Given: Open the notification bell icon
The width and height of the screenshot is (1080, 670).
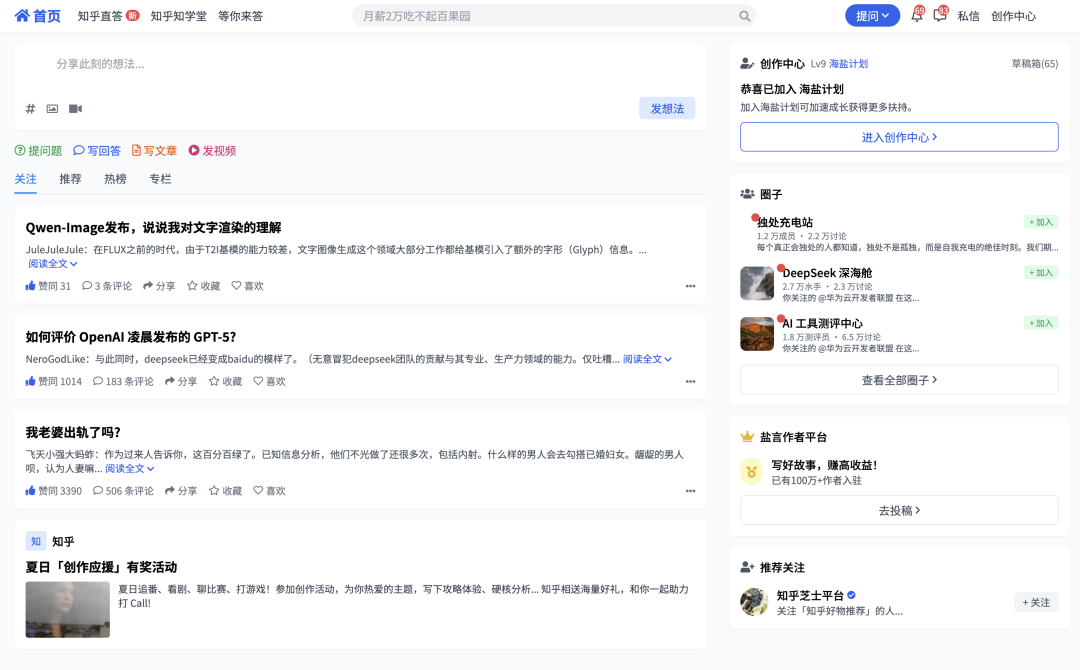Looking at the screenshot, I should pos(915,15).
